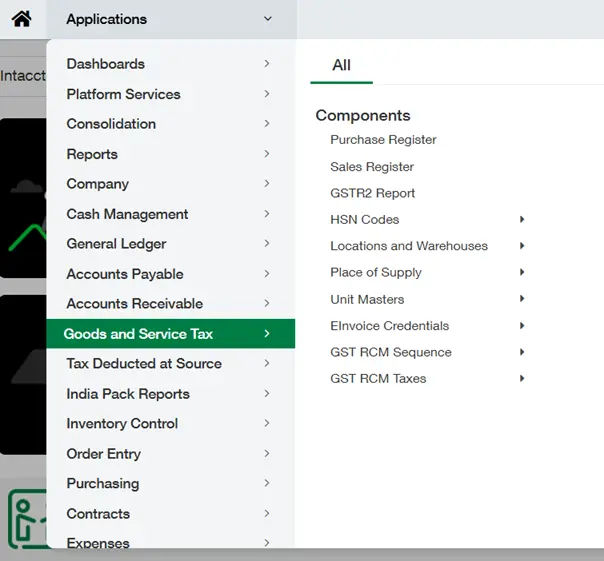Open GSTR2 Report link
The image size is (604, 561).
click(x=372, y=193)
